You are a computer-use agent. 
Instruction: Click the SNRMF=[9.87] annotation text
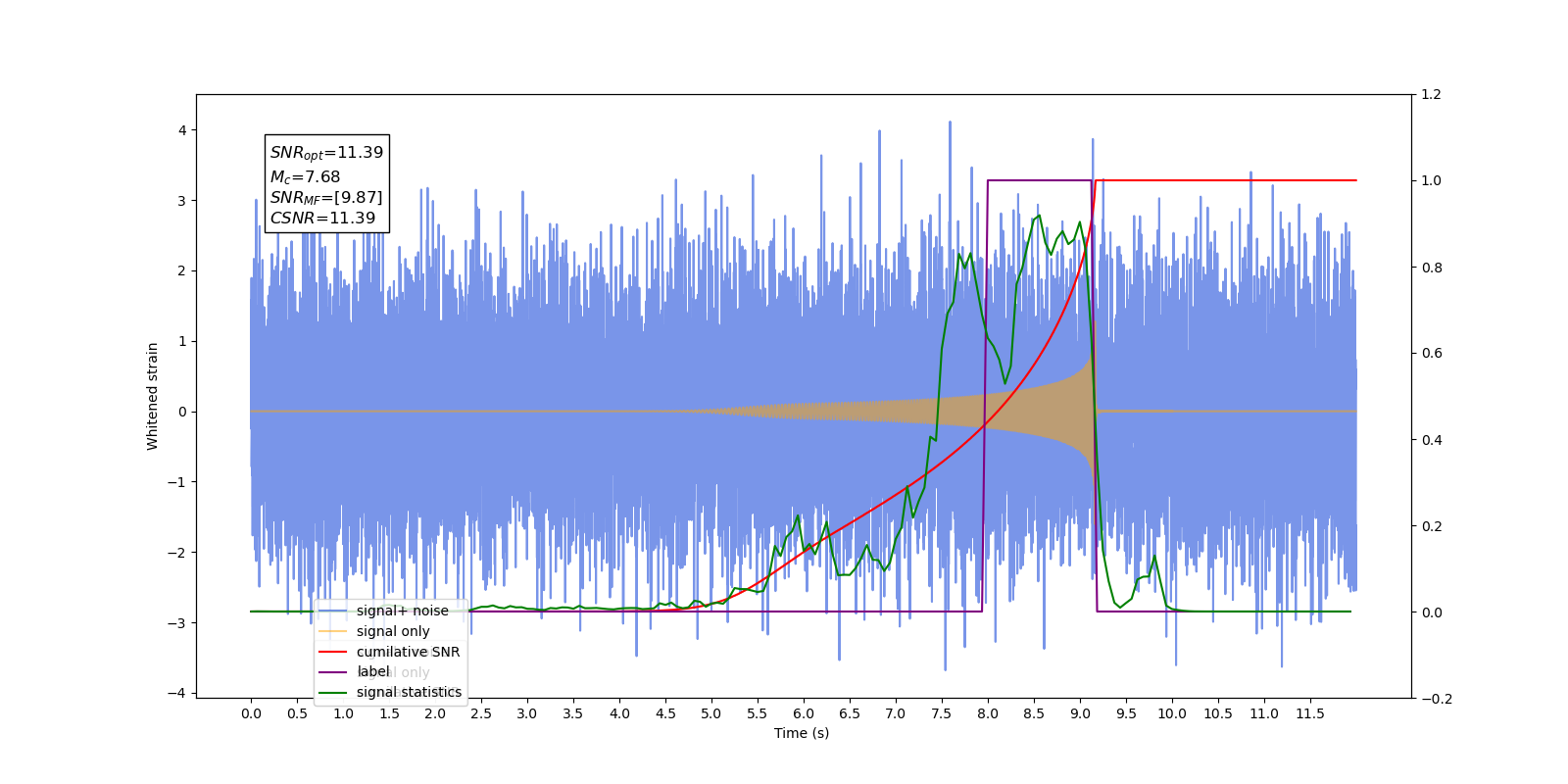point(326,198)
